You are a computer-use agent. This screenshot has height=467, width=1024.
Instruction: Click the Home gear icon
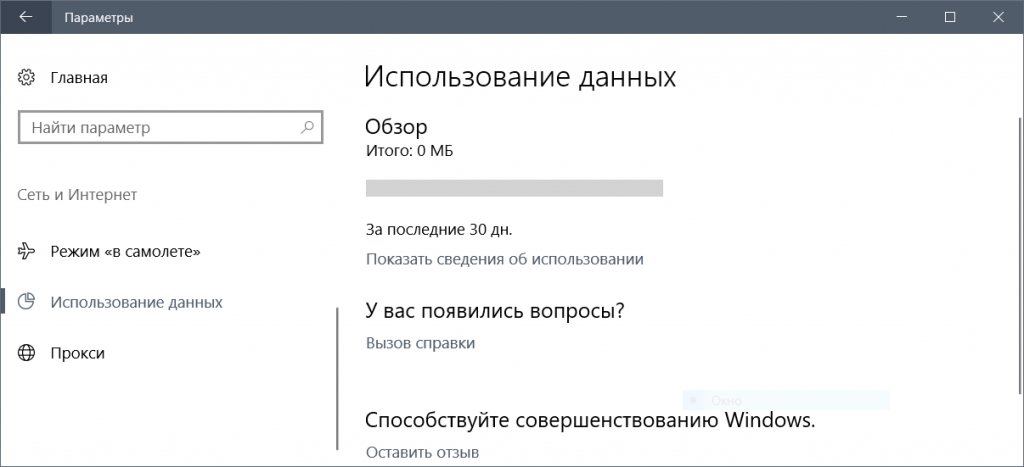[27, 77]
